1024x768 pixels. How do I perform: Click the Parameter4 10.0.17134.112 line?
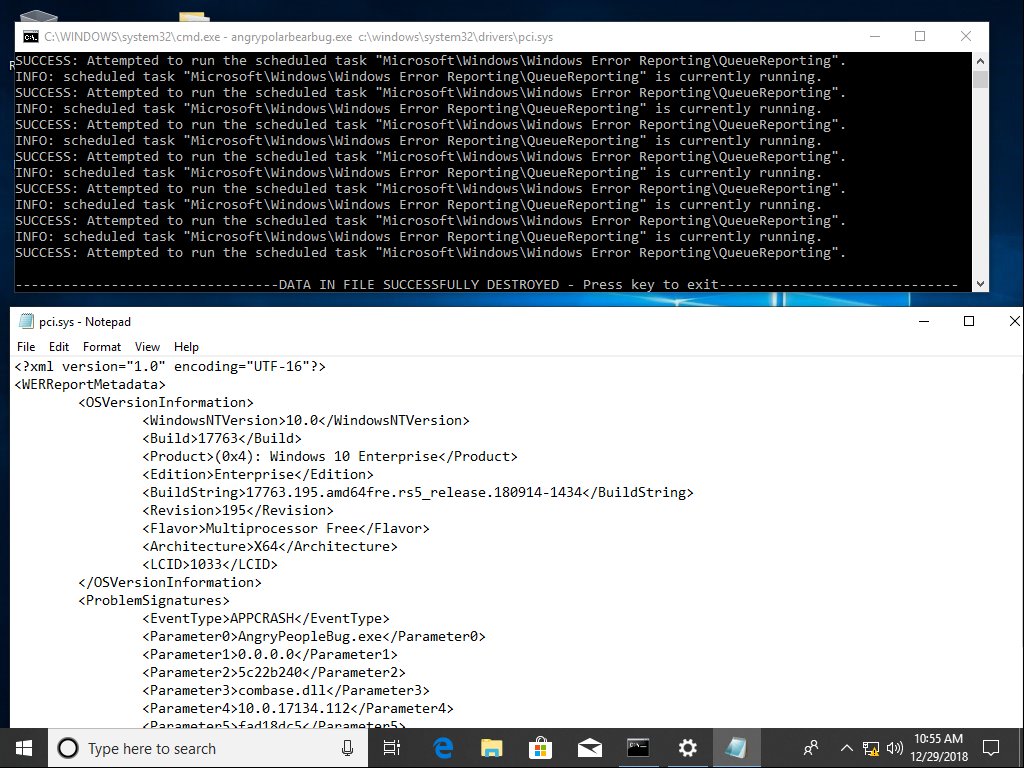(x=298, y=709)
